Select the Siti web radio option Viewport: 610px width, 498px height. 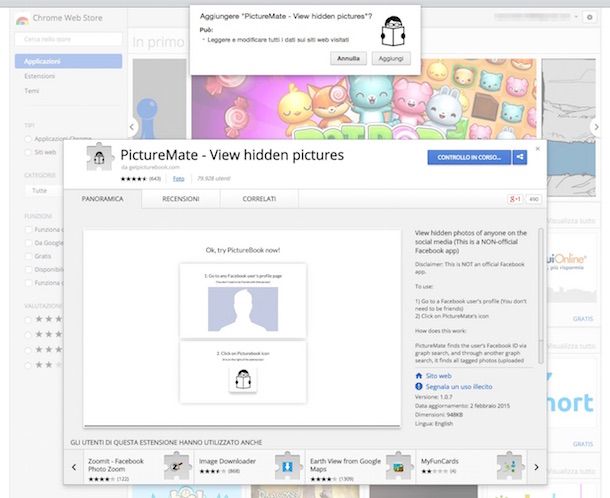pos(28,152)
